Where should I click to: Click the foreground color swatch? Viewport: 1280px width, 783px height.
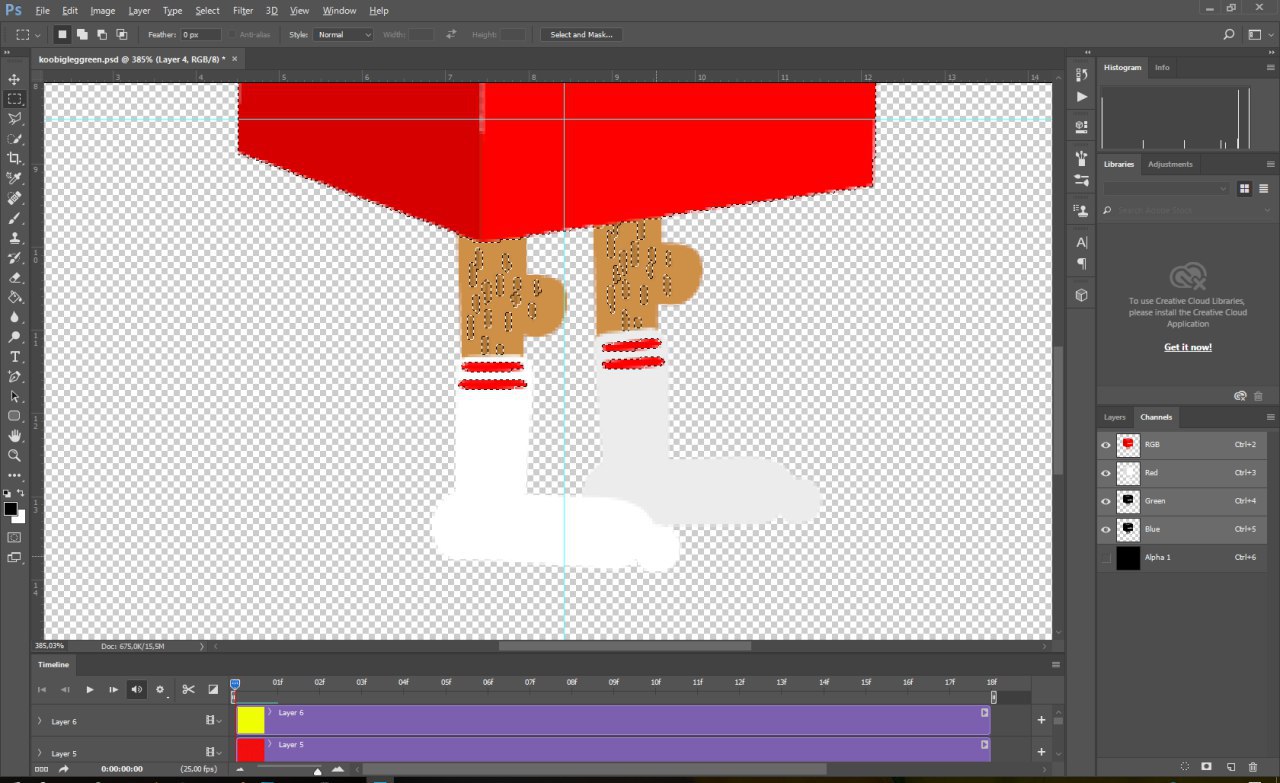pyautogui.click(x=10, y=509)
